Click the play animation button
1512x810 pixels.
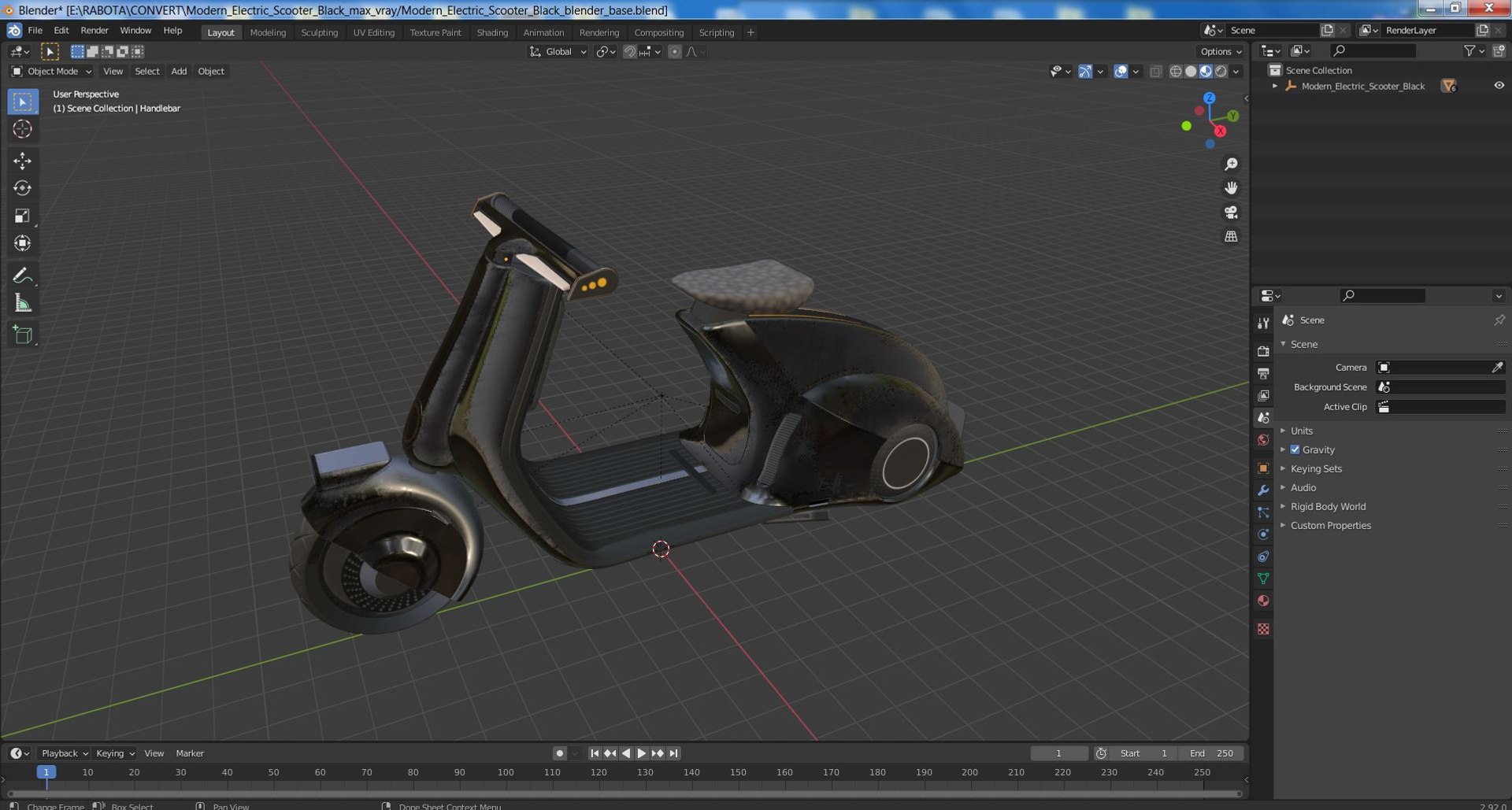click(x=641, y=753)
